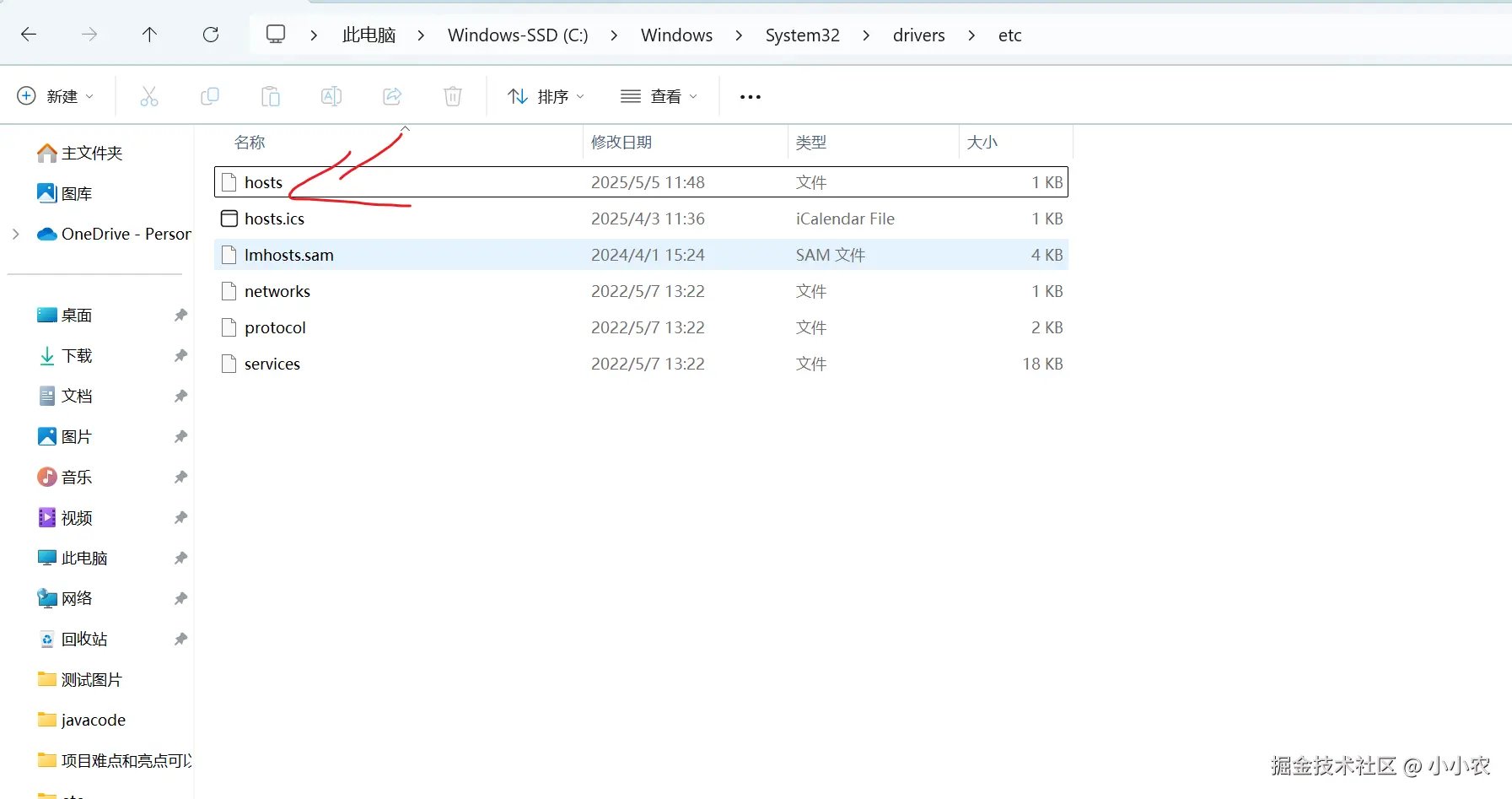Click the Cut scissors icon
This screenshot has width=1512, height=799.
pos(149,96)
